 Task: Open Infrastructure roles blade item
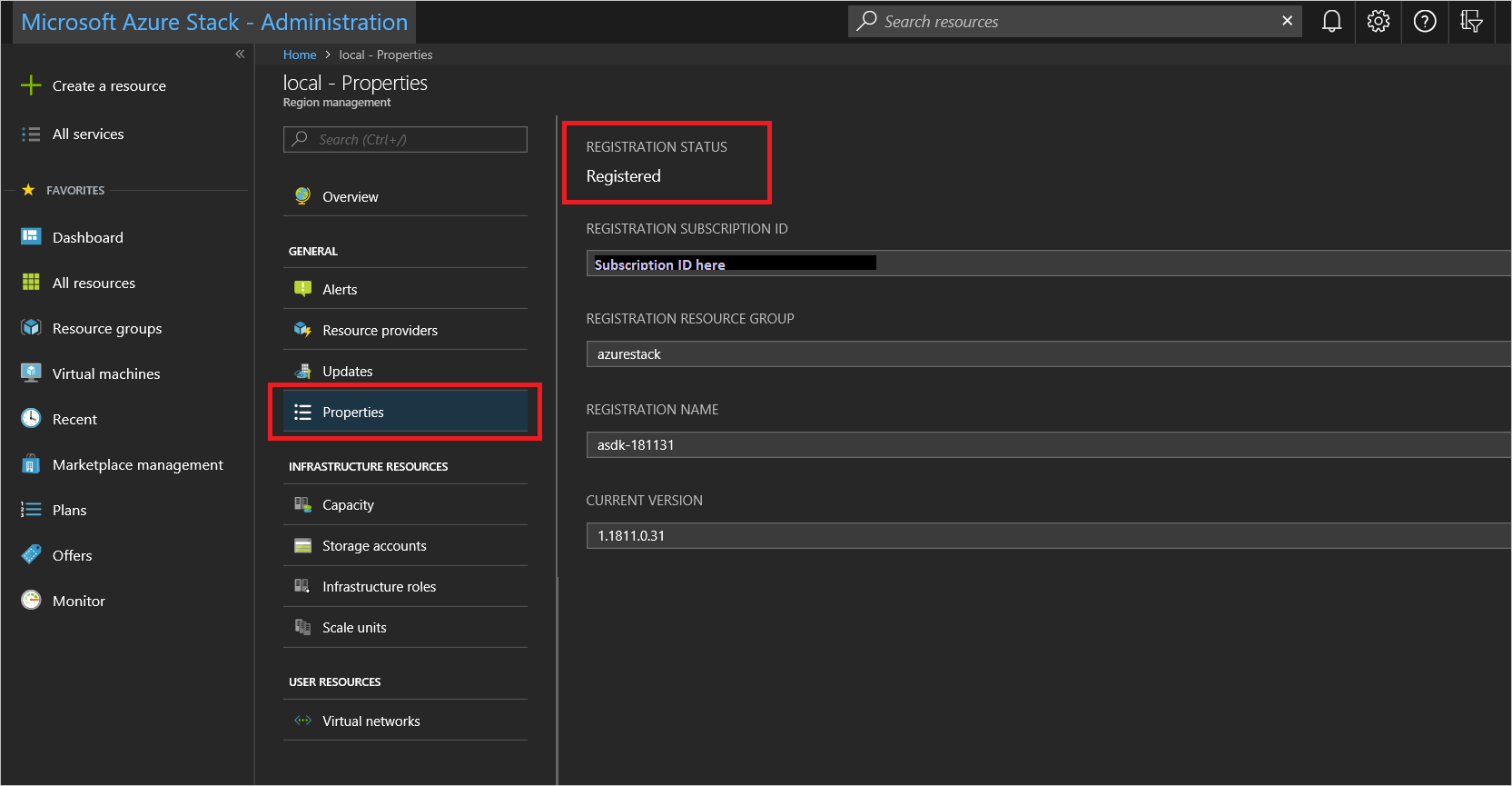pos(405,586)
